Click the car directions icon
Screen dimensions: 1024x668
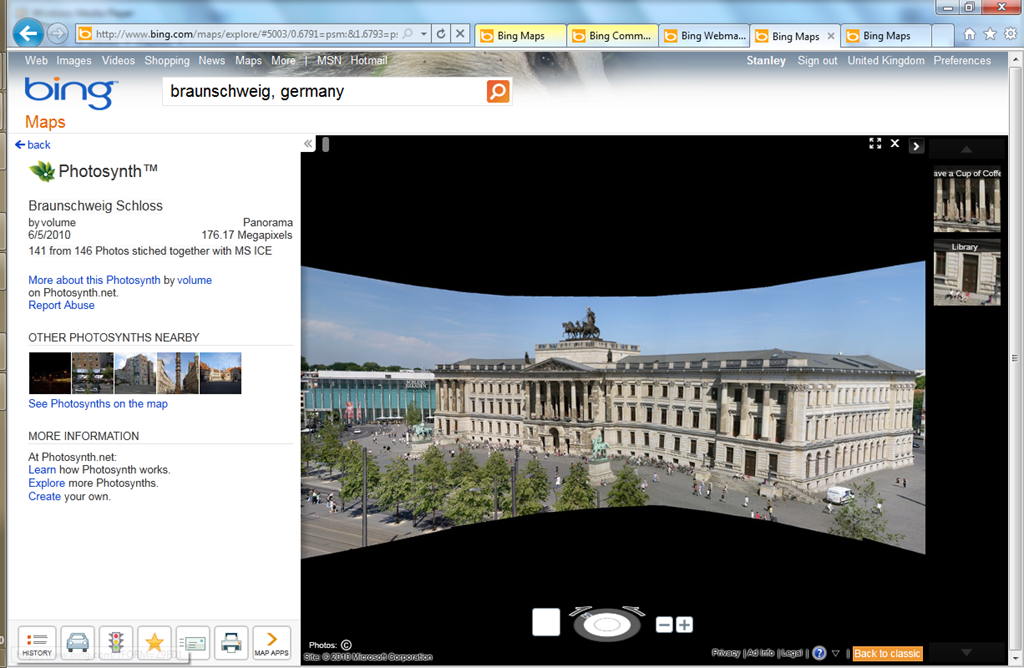click(77, 642)
